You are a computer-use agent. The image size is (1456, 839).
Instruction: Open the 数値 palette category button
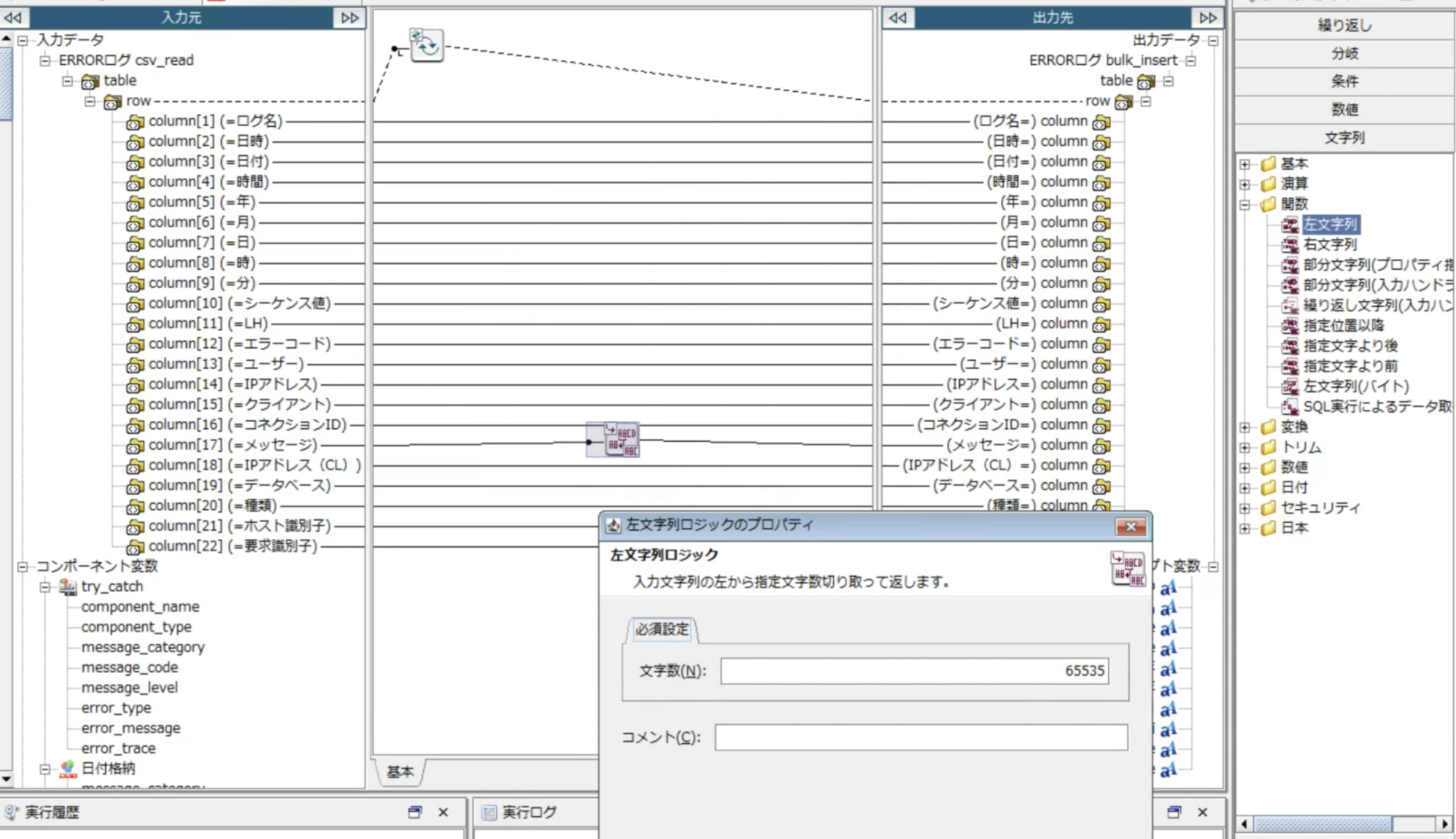pyautogui.click(x=1344, y=109)
